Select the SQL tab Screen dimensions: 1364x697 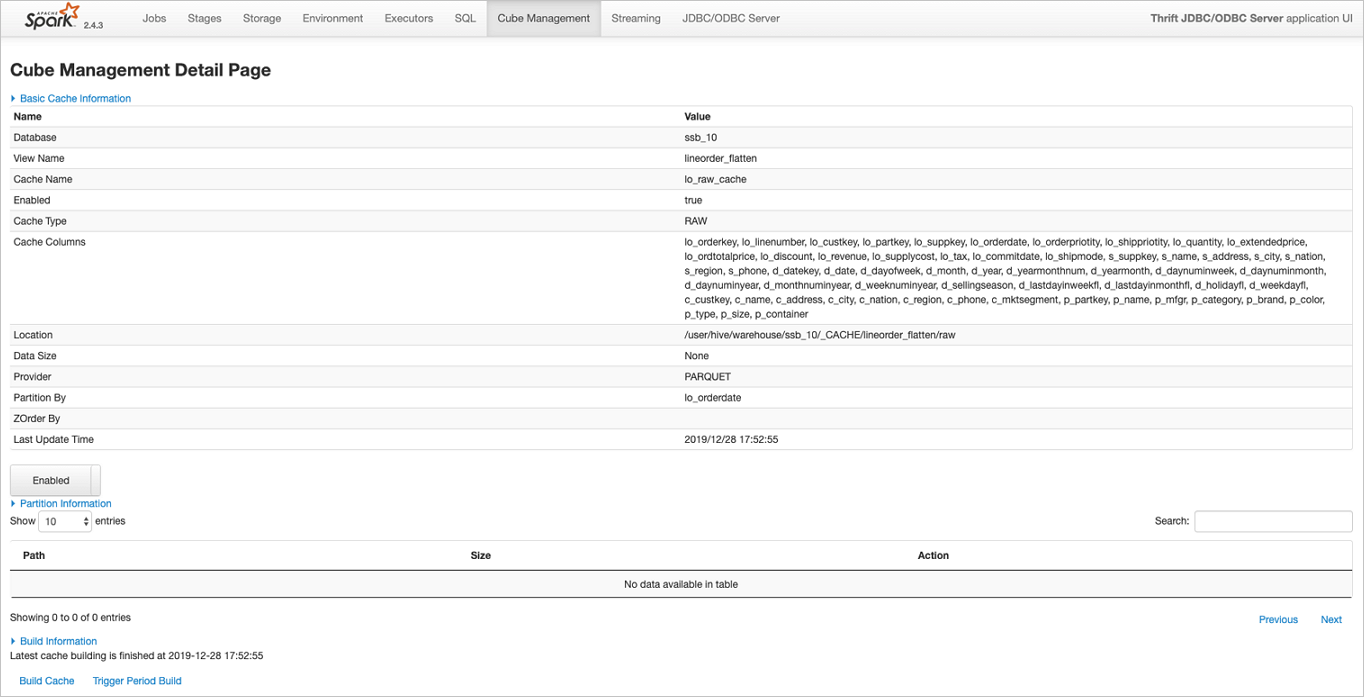click(x=465, y=18)
